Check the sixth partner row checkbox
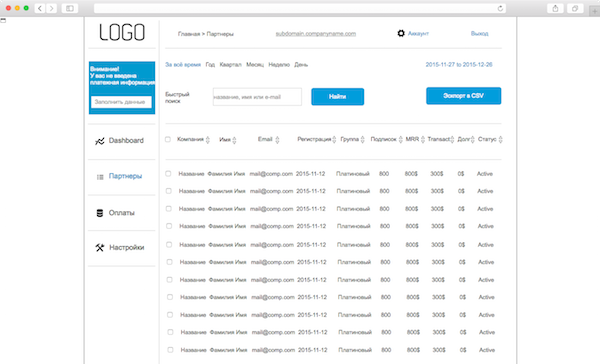 coord(169,262)
